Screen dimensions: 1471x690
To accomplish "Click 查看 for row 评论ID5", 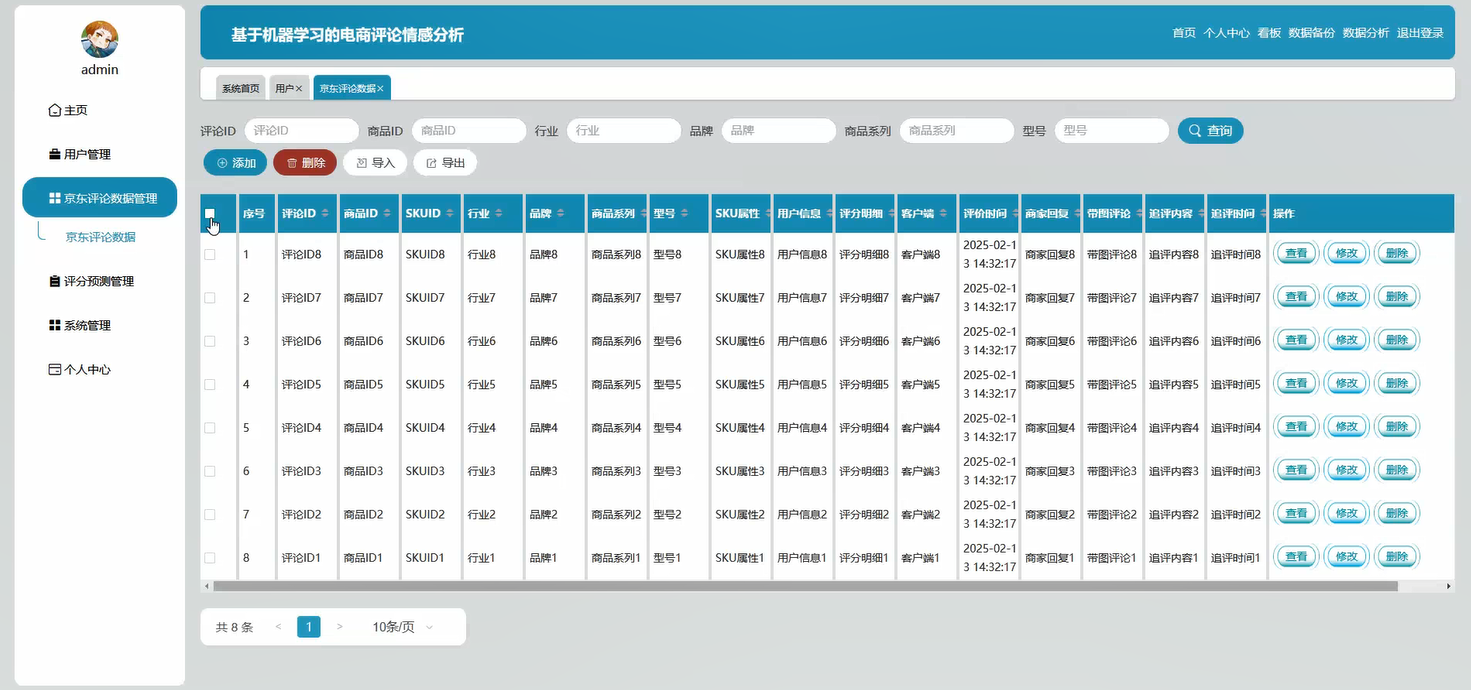I will point(1296,383).
